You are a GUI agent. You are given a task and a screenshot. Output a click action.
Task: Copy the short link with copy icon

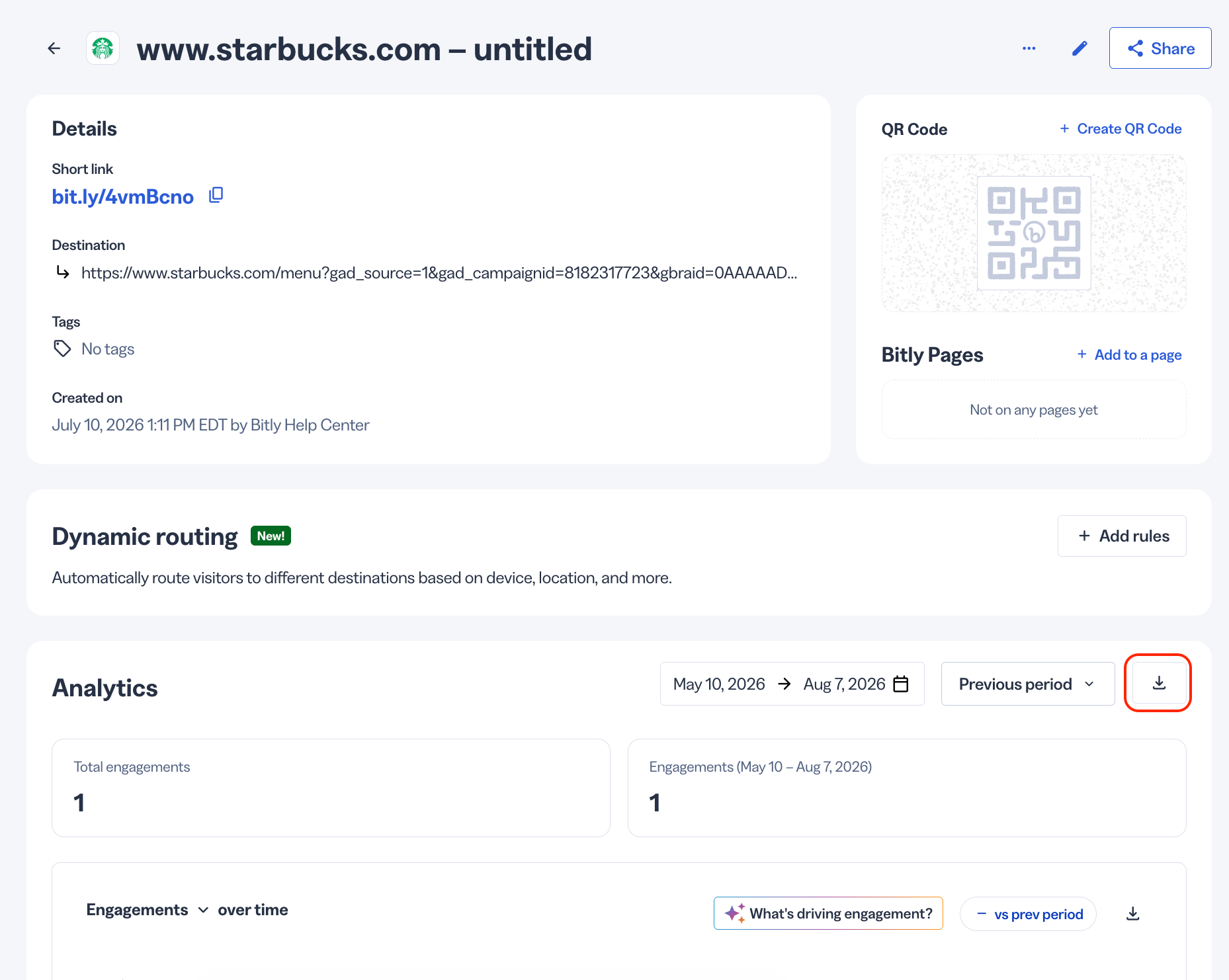[x=216, y=195]
